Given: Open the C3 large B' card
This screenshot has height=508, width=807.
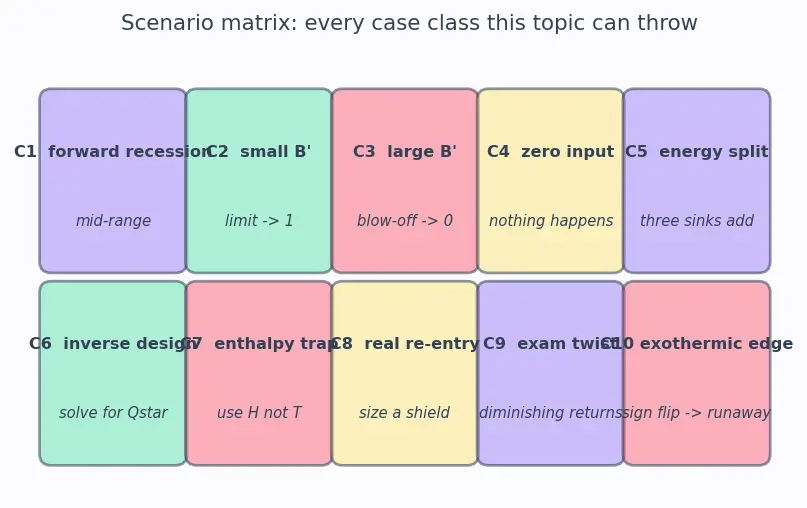Looking at the screenshot, I should (405, 180).
